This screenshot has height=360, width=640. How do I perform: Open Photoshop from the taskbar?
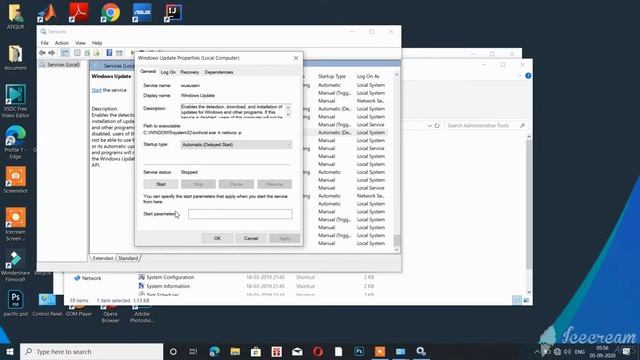[359, 351]
